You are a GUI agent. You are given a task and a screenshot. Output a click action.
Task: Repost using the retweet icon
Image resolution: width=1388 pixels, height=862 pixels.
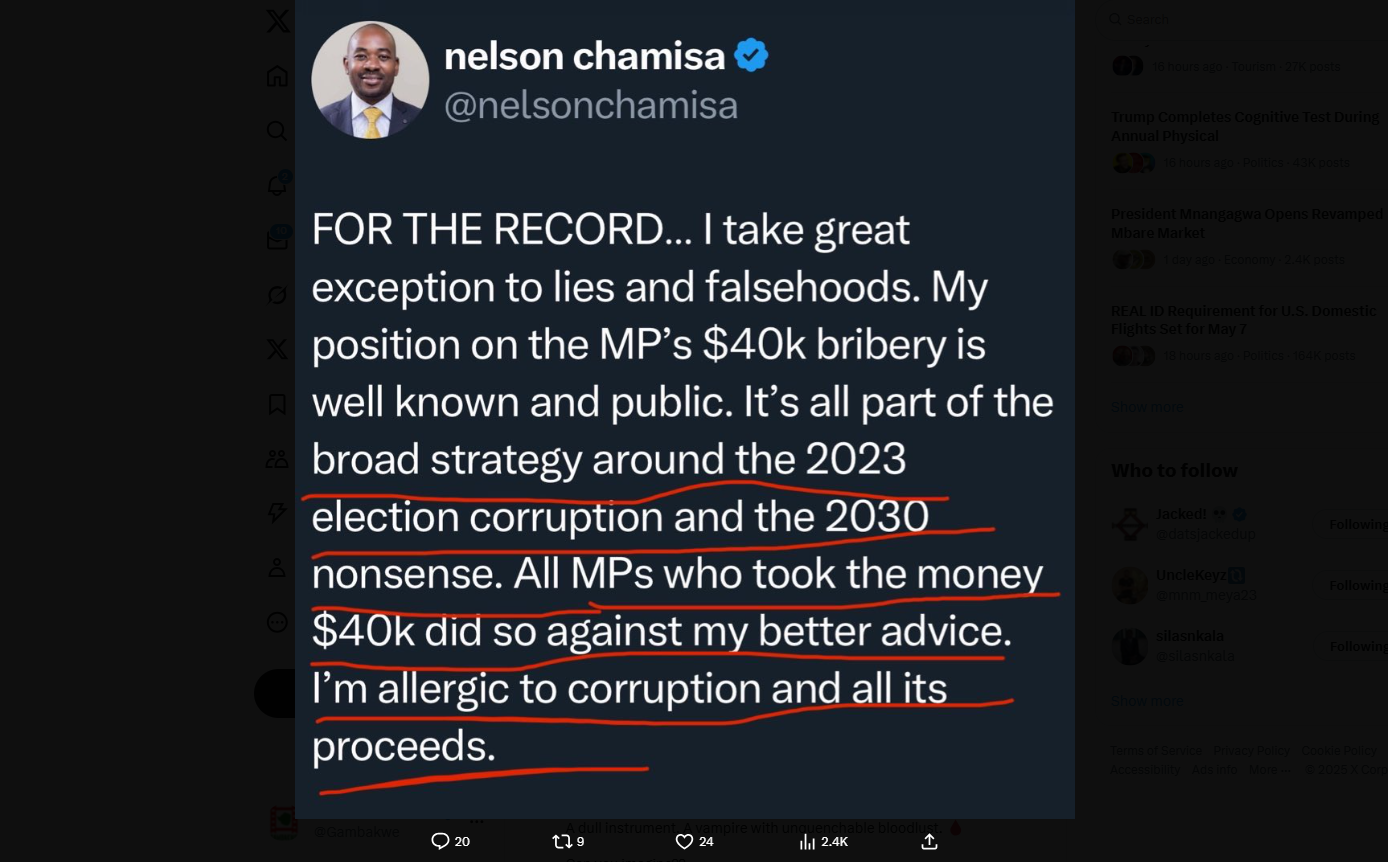(562, 841)
